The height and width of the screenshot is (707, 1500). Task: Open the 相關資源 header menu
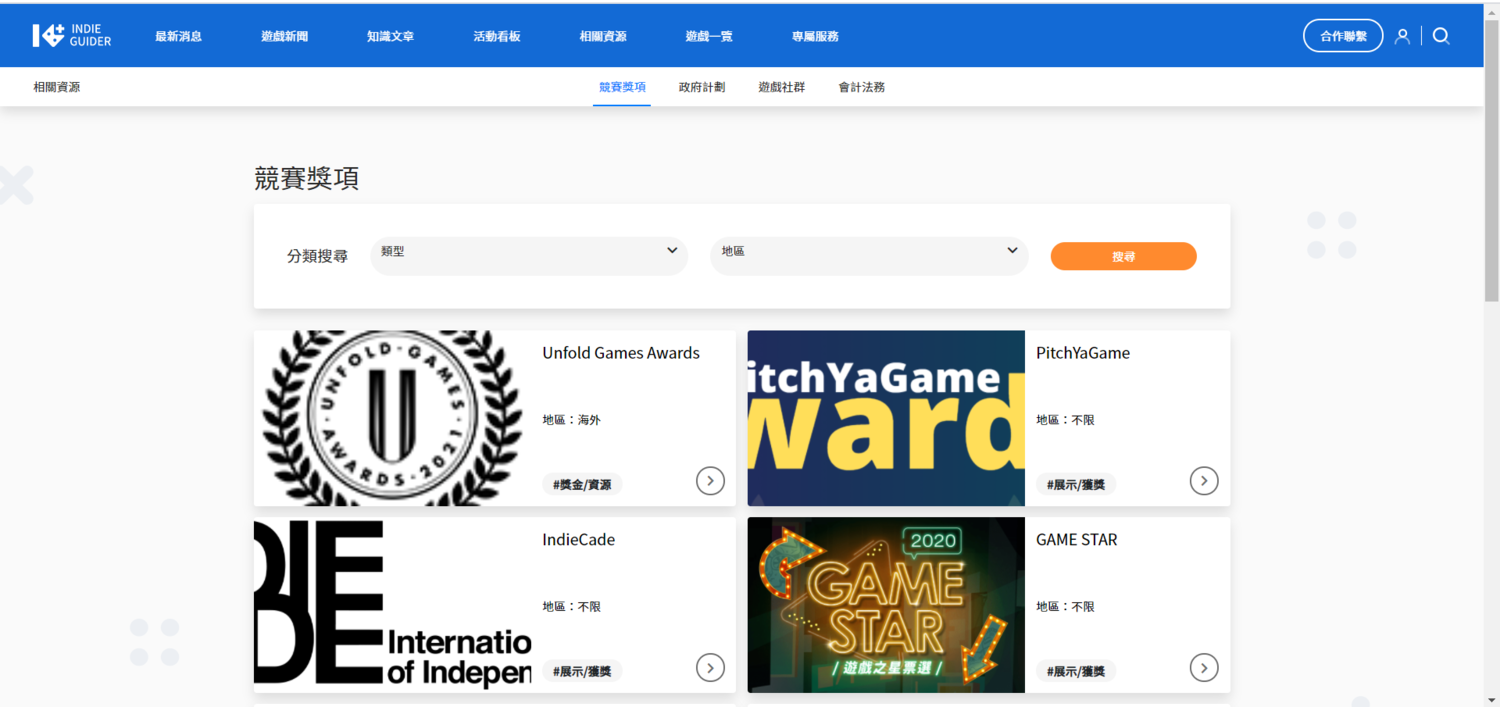(x=603, y=36)
